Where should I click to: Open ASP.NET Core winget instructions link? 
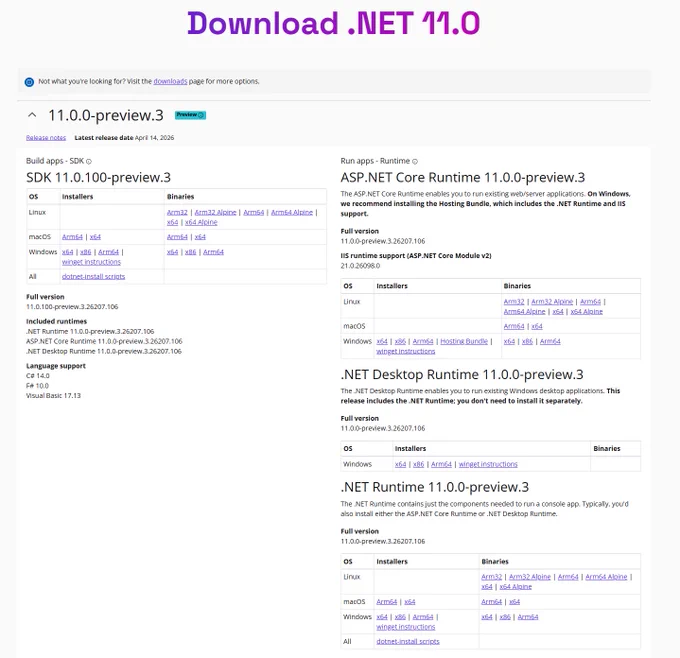pos(406,351)
